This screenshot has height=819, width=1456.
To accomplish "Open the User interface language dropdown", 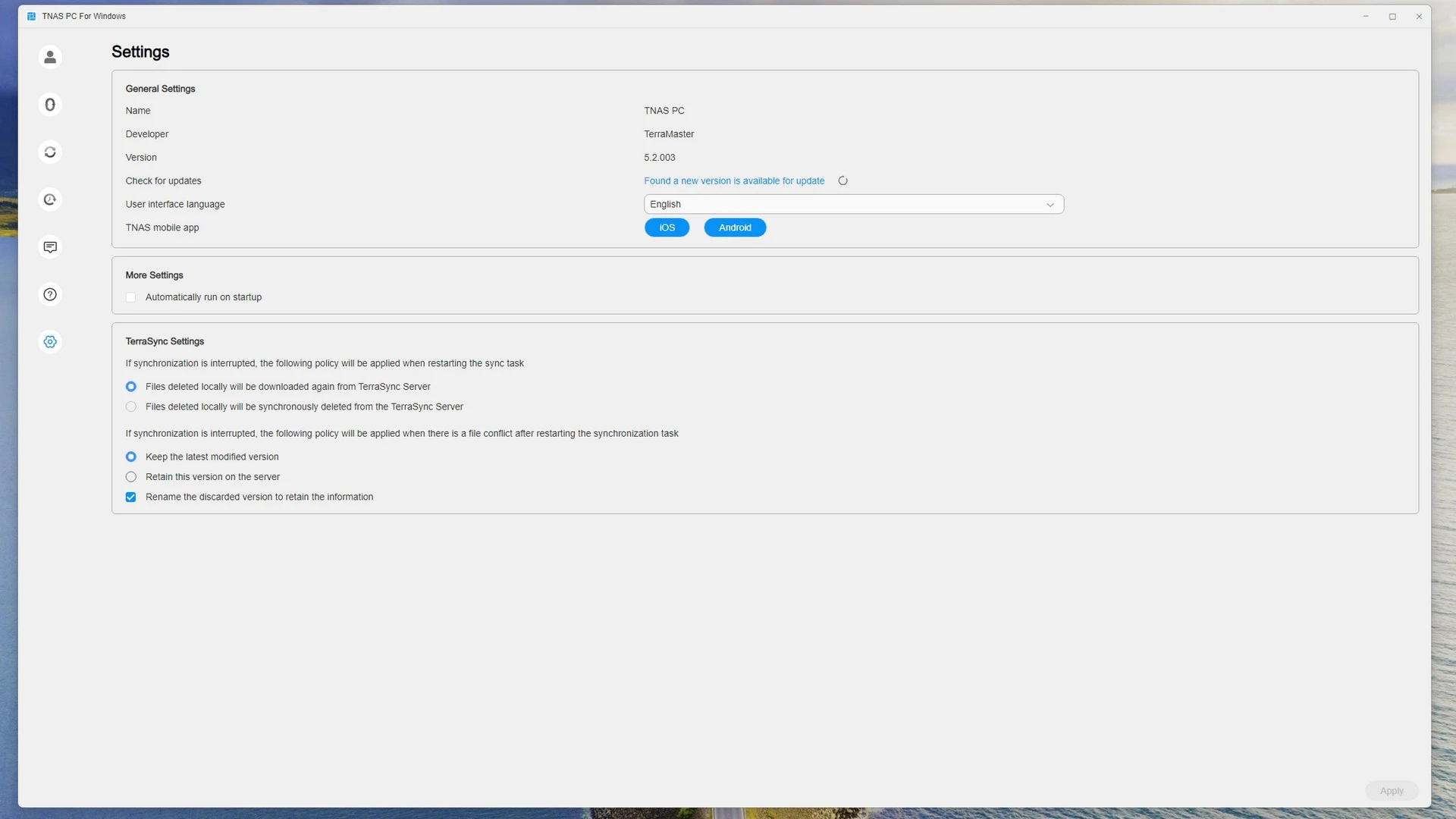I will pos(842,205).
